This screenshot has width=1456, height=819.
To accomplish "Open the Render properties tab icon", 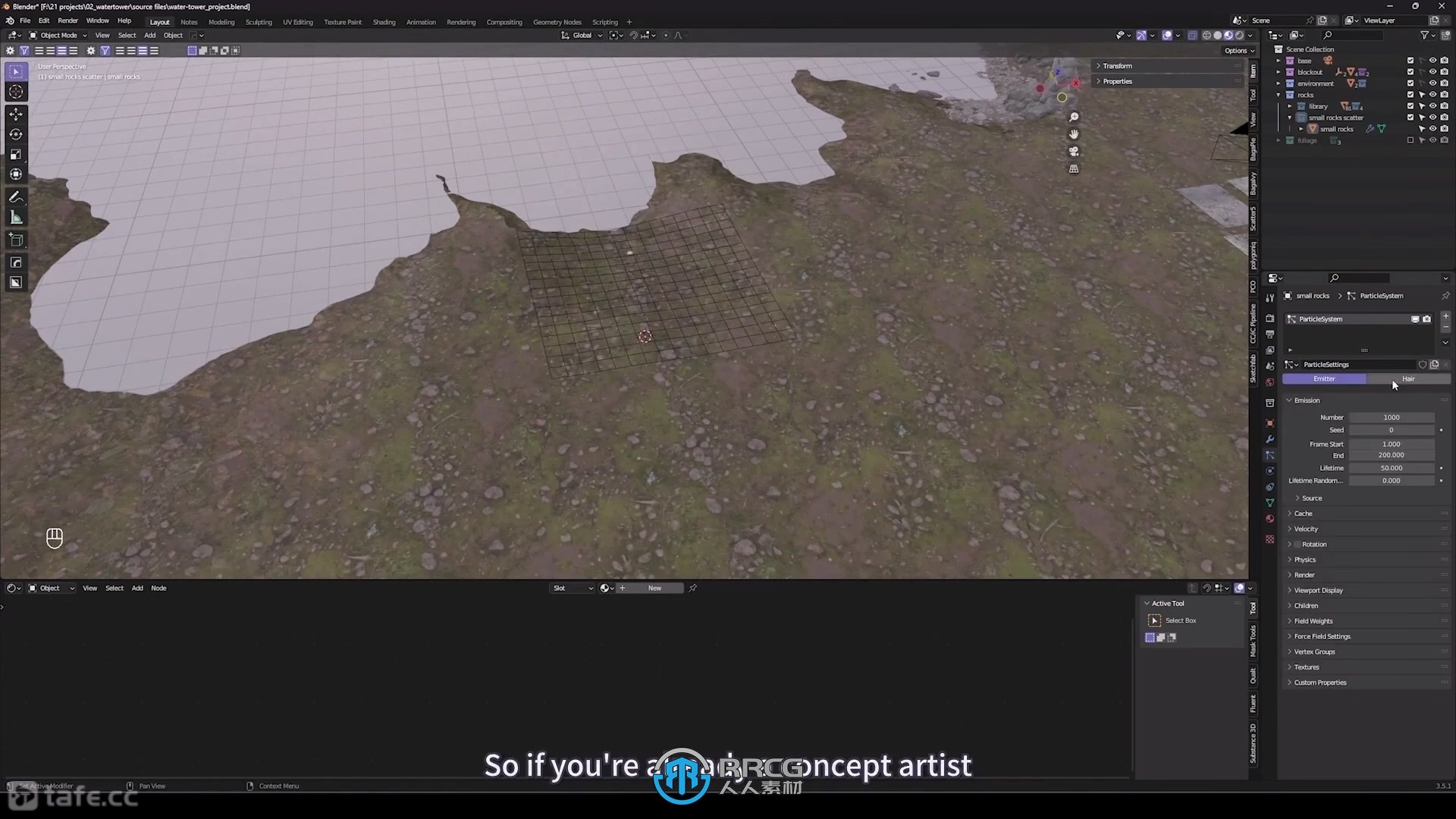I will click(1269, 318).
